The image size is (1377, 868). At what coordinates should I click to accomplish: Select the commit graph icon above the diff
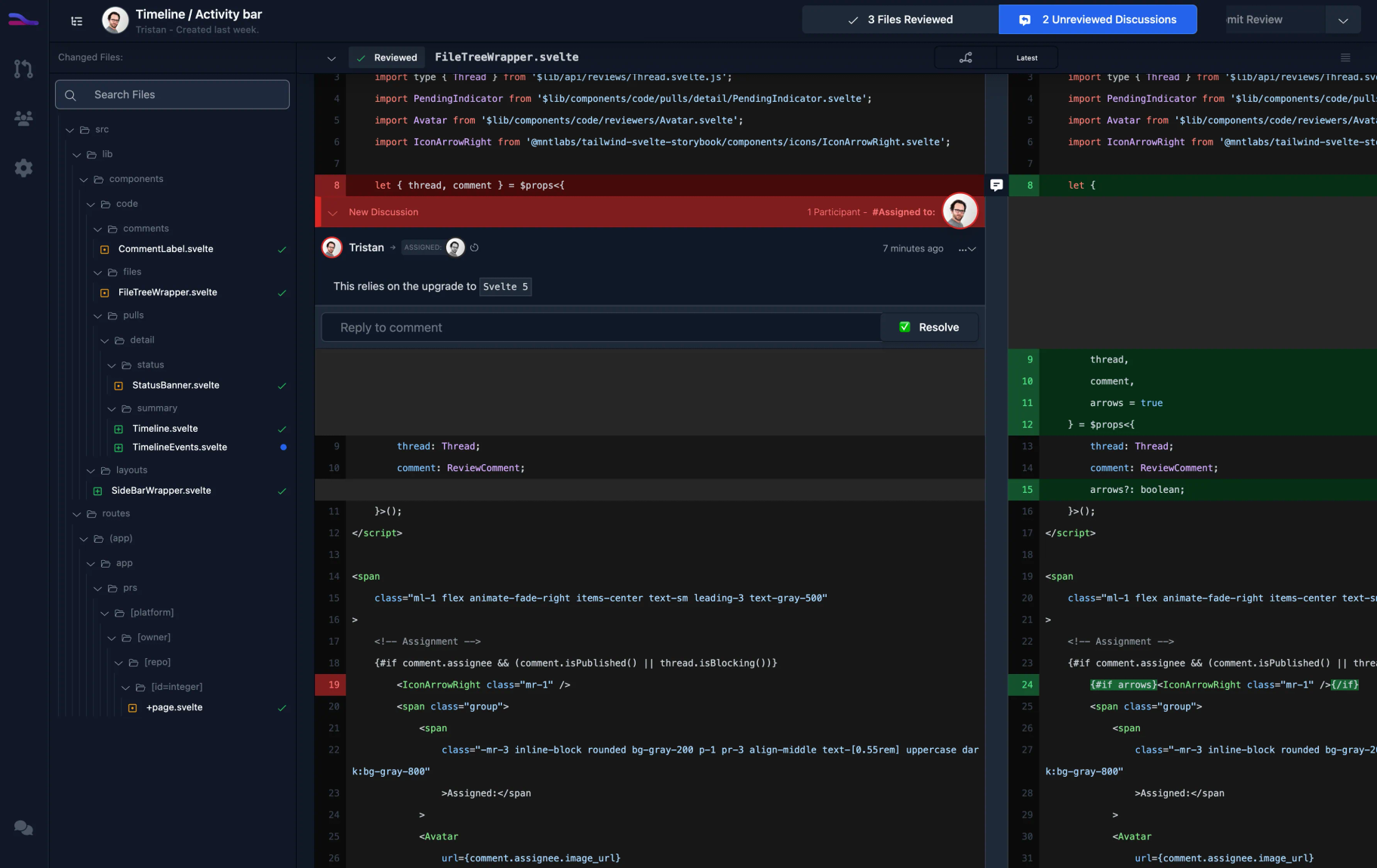pos(966,57)
